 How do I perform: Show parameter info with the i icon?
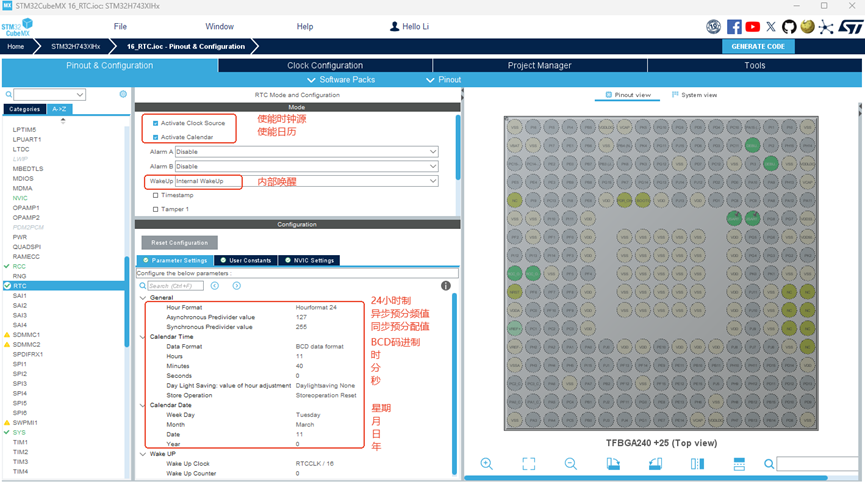[x=446, y=285]
